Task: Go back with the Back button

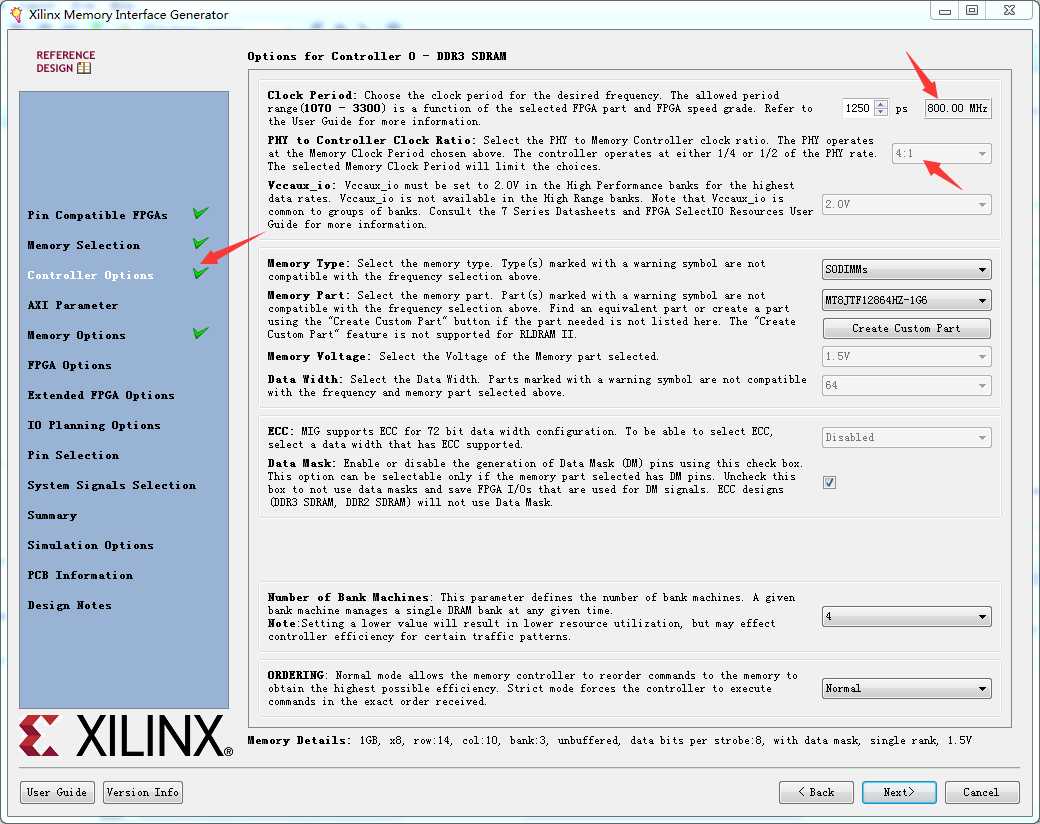Action: pos(816,792)
